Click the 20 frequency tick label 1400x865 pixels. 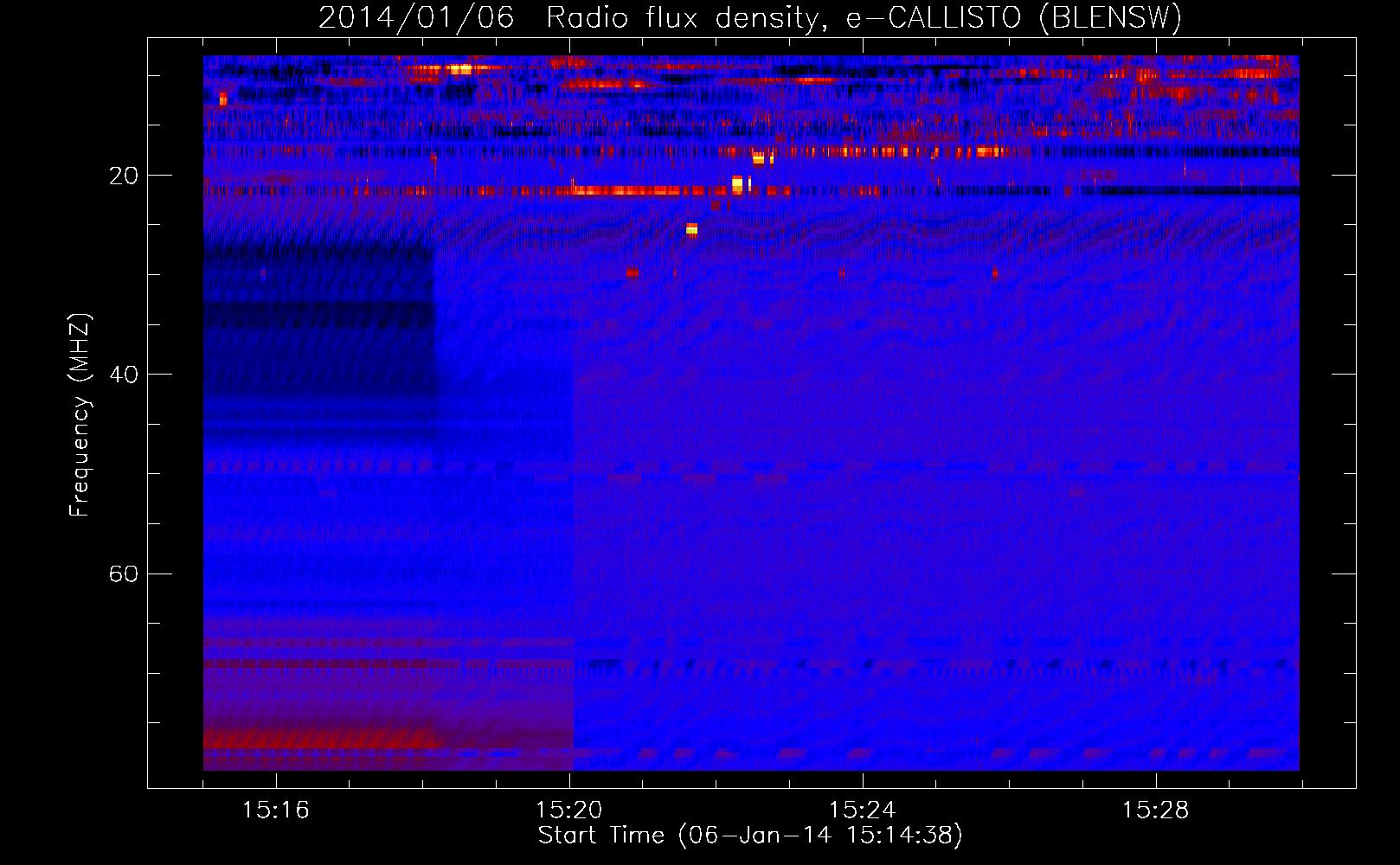point(123,176)
